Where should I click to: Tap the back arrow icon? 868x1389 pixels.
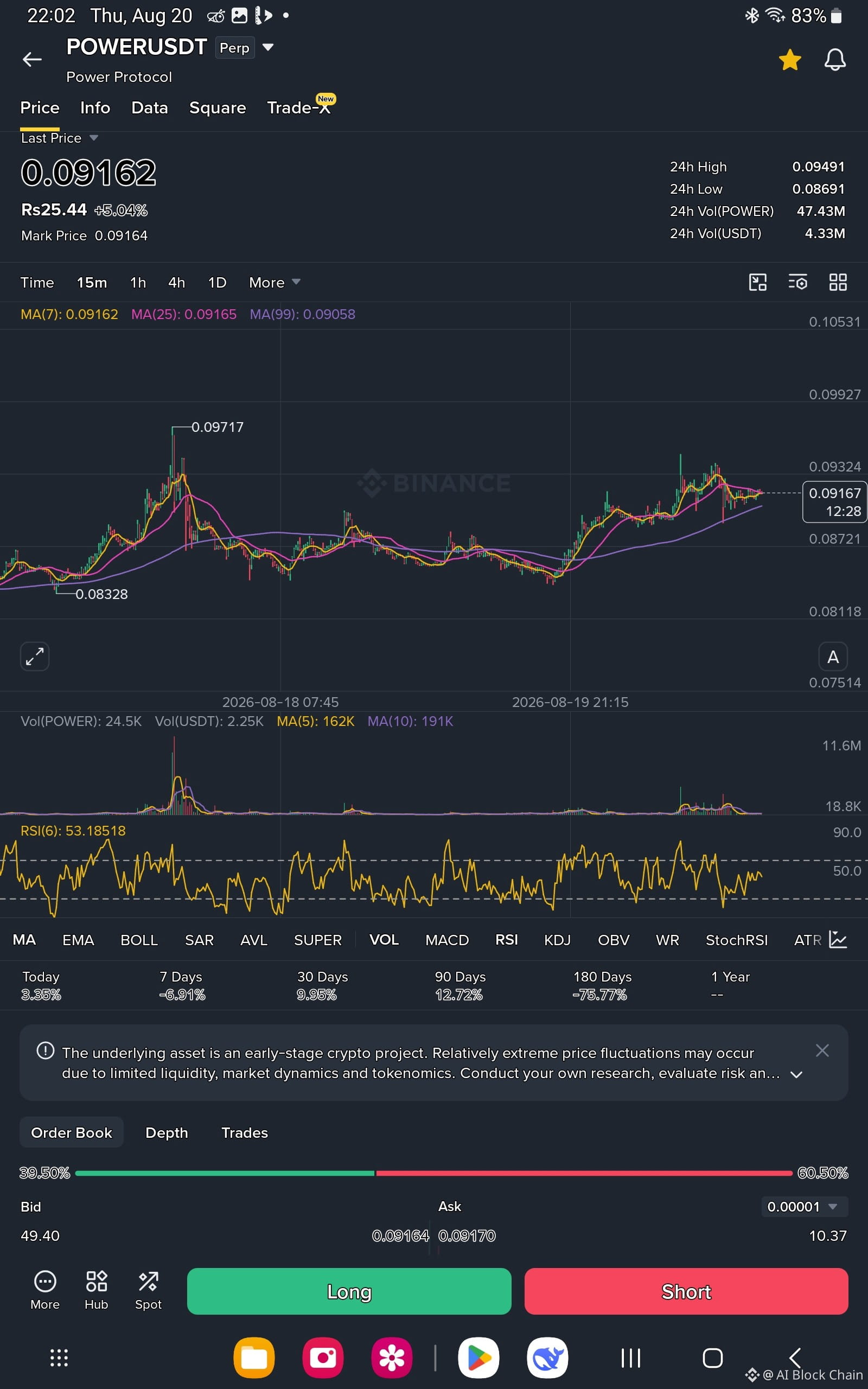(x=32, y=59)
